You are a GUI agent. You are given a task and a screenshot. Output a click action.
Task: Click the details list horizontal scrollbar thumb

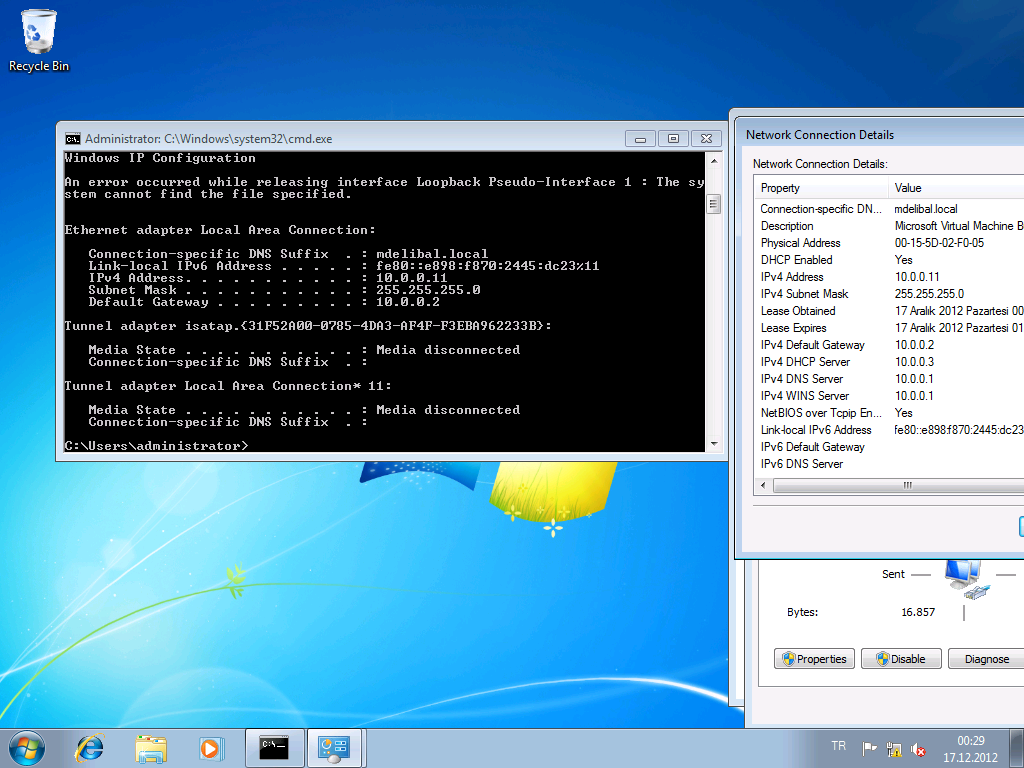click(908, 485)
